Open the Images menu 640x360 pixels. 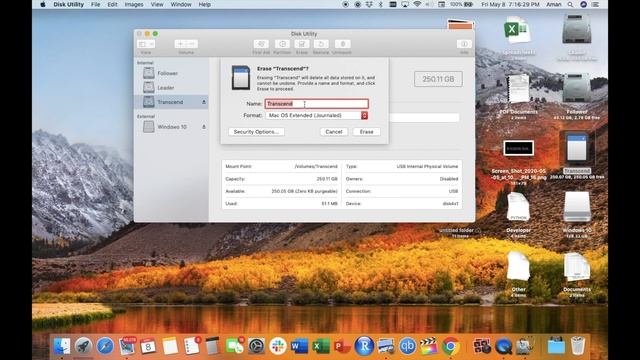134,4
